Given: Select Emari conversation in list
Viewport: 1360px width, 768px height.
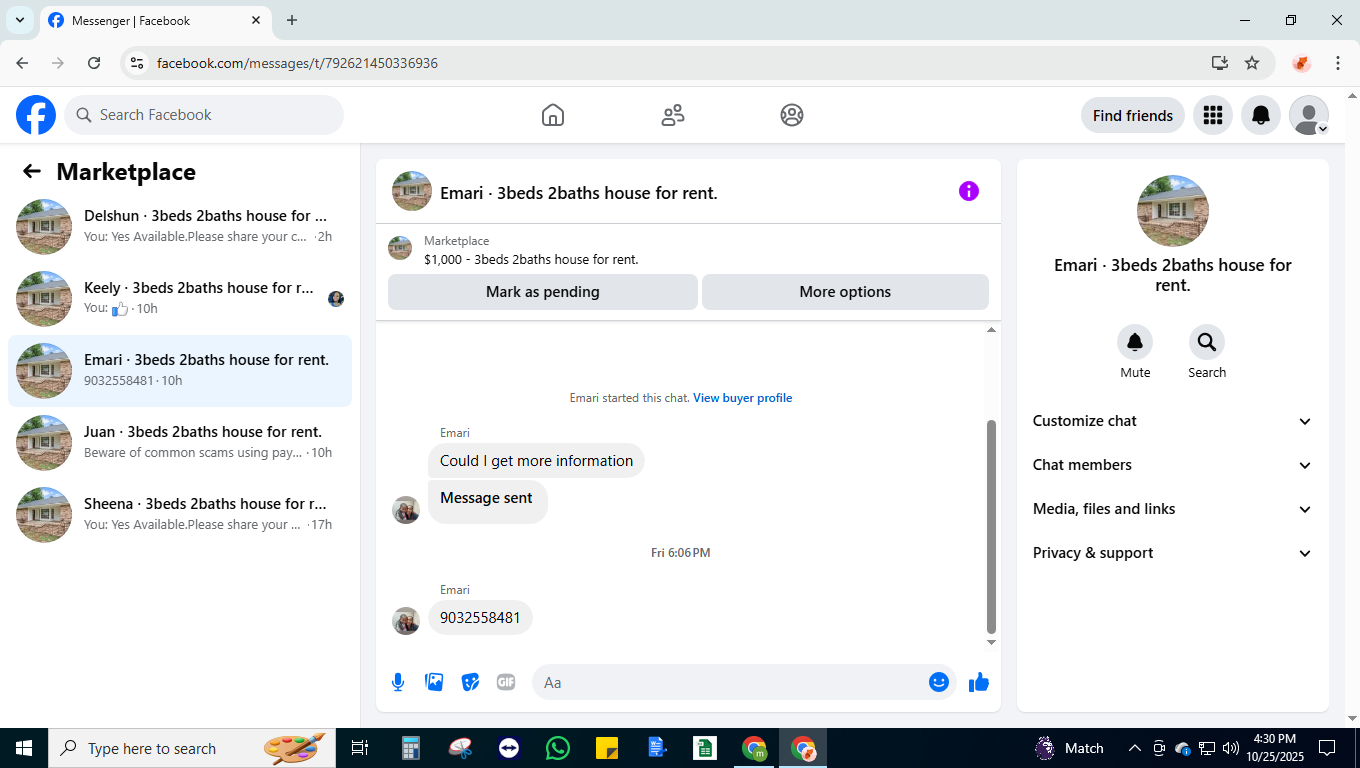Looking at the screenshot, I should [180, 371].
